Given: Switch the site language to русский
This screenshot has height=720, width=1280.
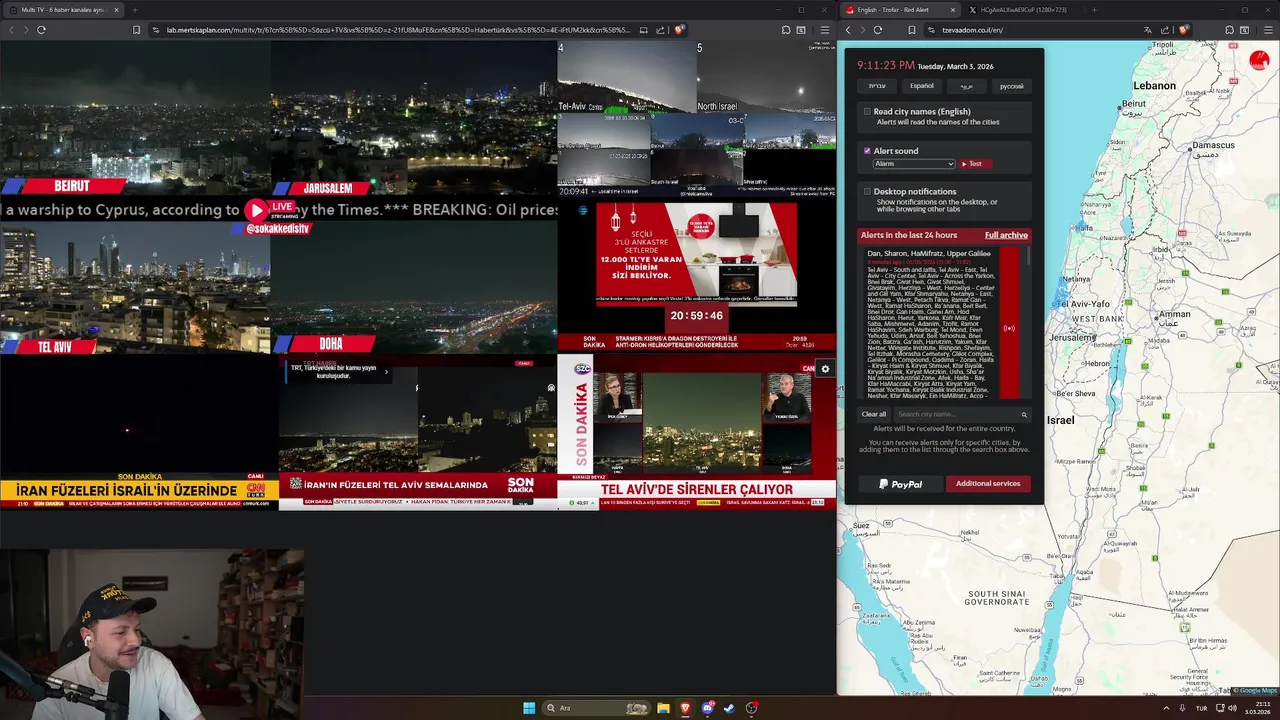Looking at the screenshot, I should 1012,86.
